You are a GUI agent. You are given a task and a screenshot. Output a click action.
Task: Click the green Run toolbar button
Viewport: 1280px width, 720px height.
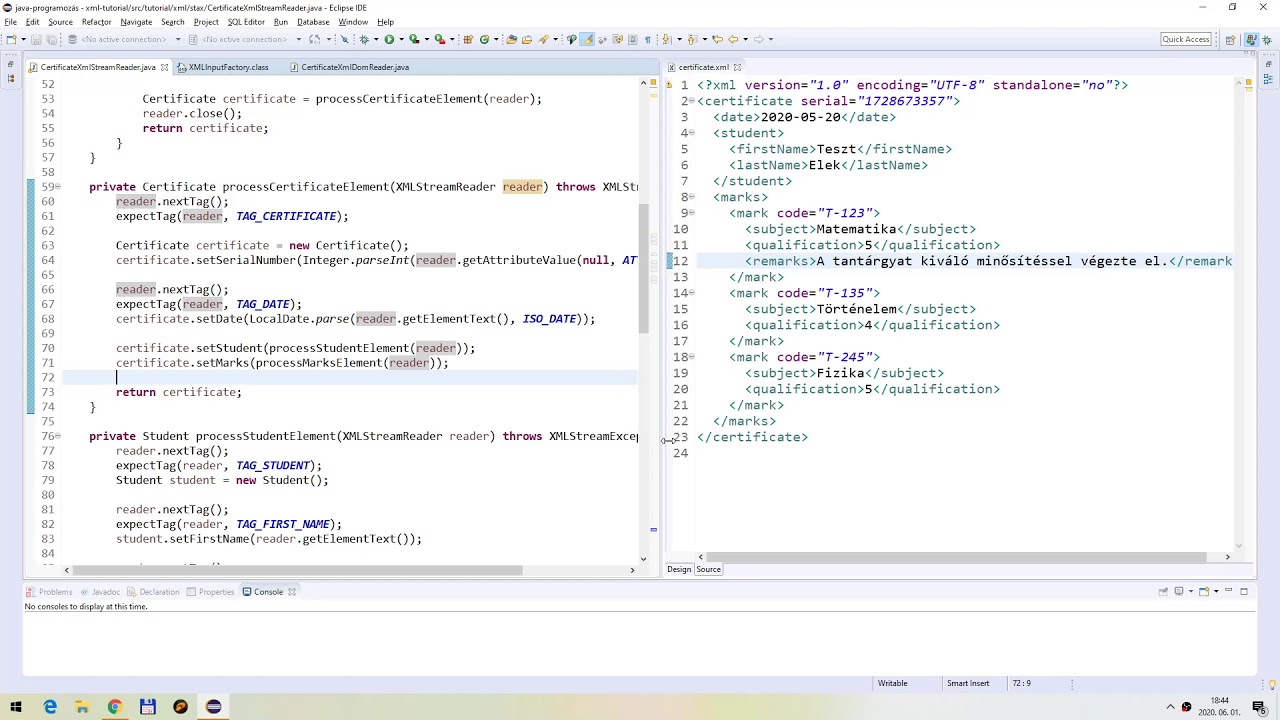point(389,39)
